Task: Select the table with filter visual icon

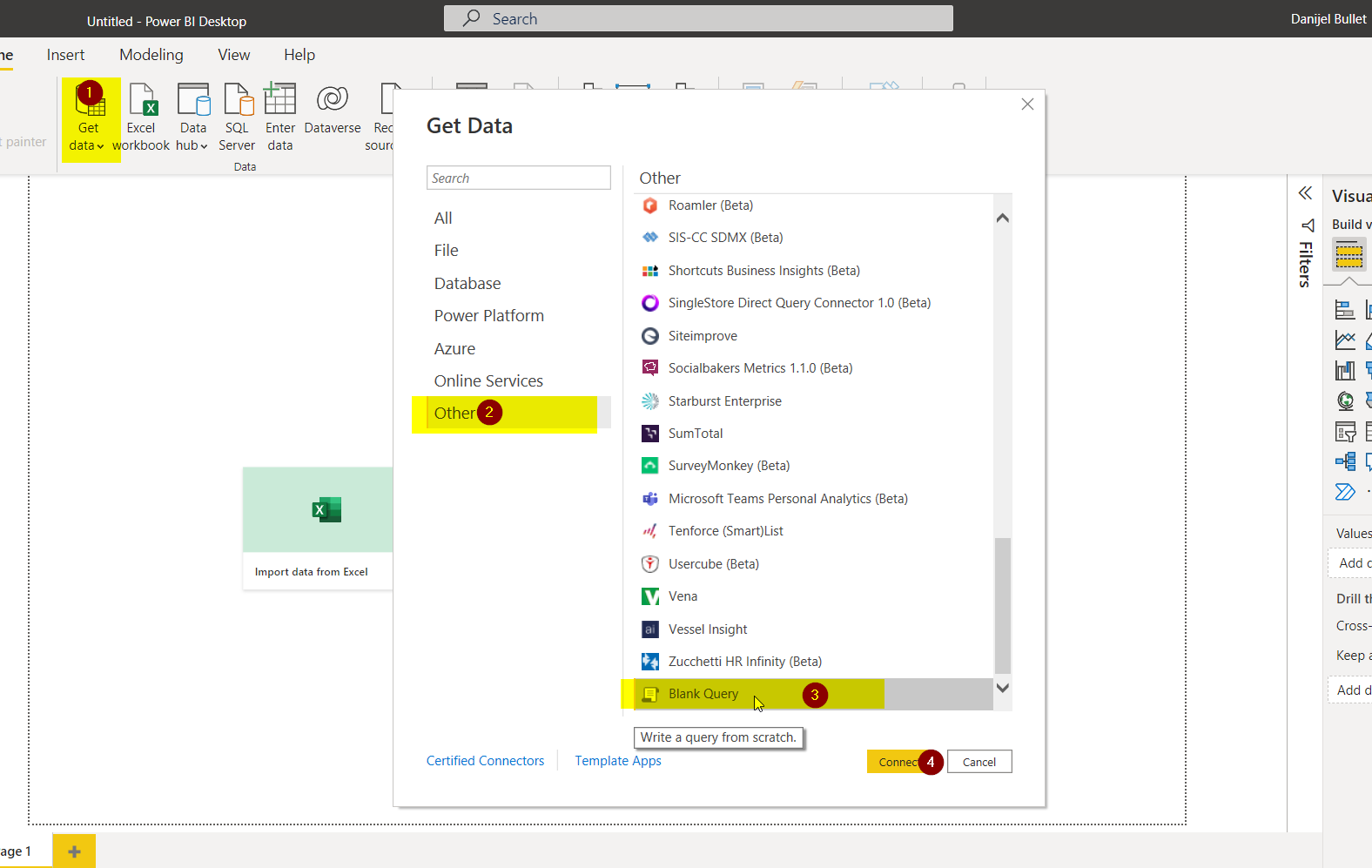Action: [x=1345, y=431]
